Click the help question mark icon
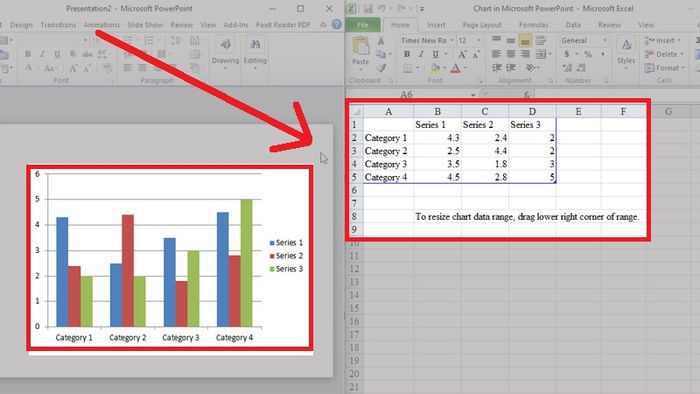 (337, 25)
